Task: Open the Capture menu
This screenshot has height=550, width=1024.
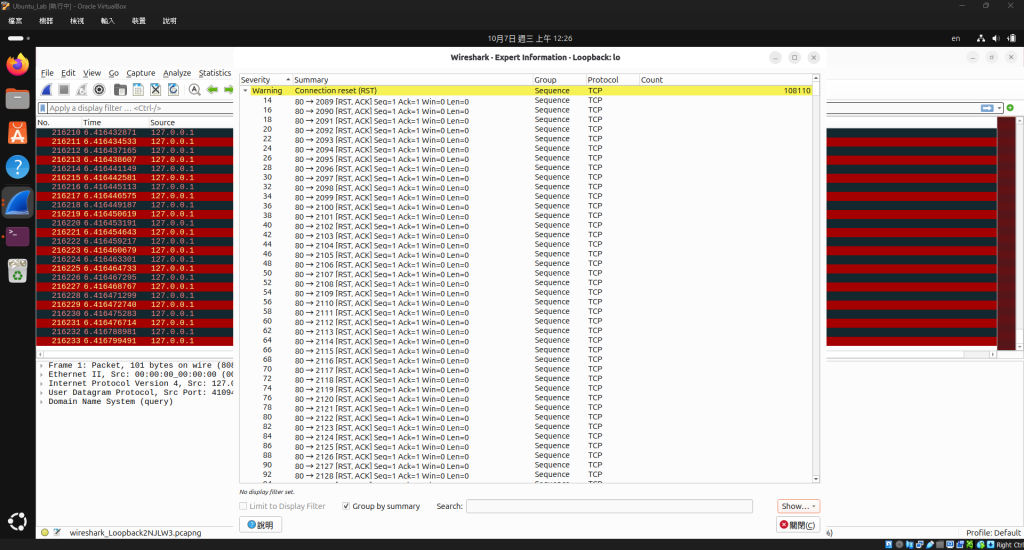Action: (x=140, y=73)
